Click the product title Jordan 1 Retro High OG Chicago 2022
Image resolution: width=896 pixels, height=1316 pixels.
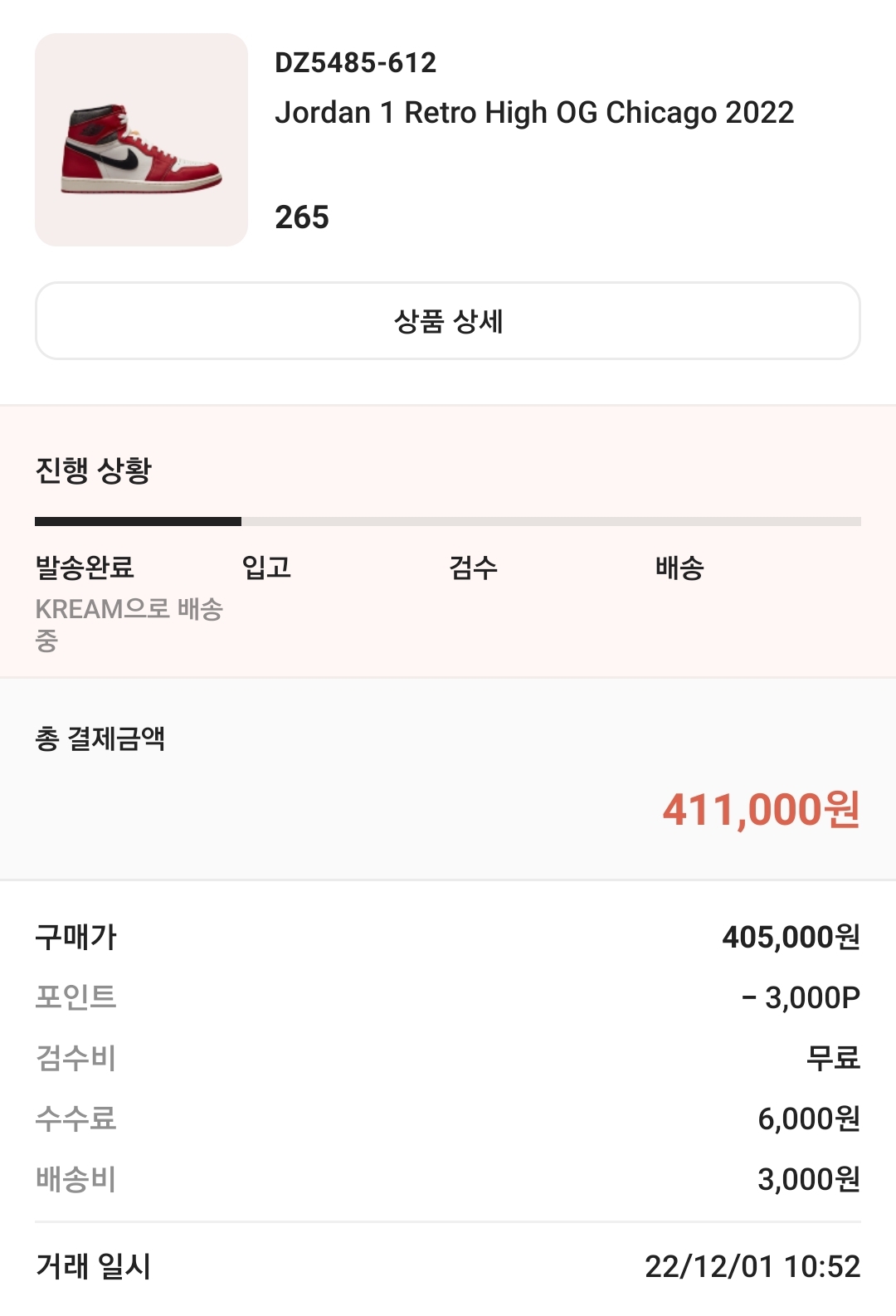(534, 113)
